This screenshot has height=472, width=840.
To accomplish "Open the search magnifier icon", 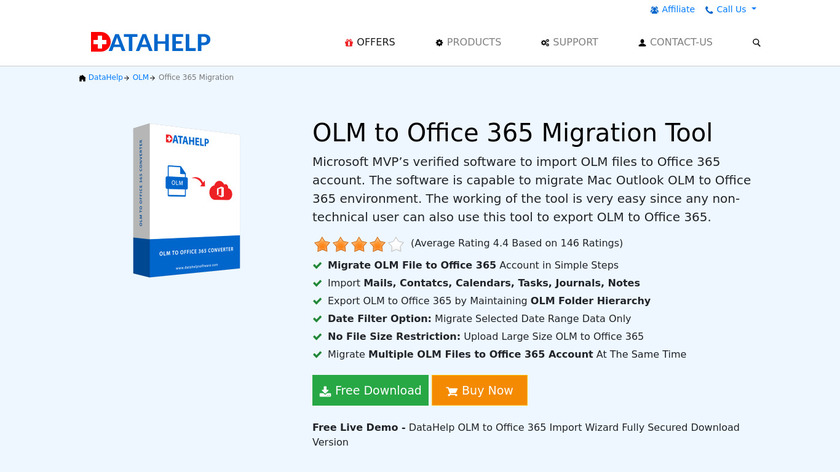I will [756, 42].
